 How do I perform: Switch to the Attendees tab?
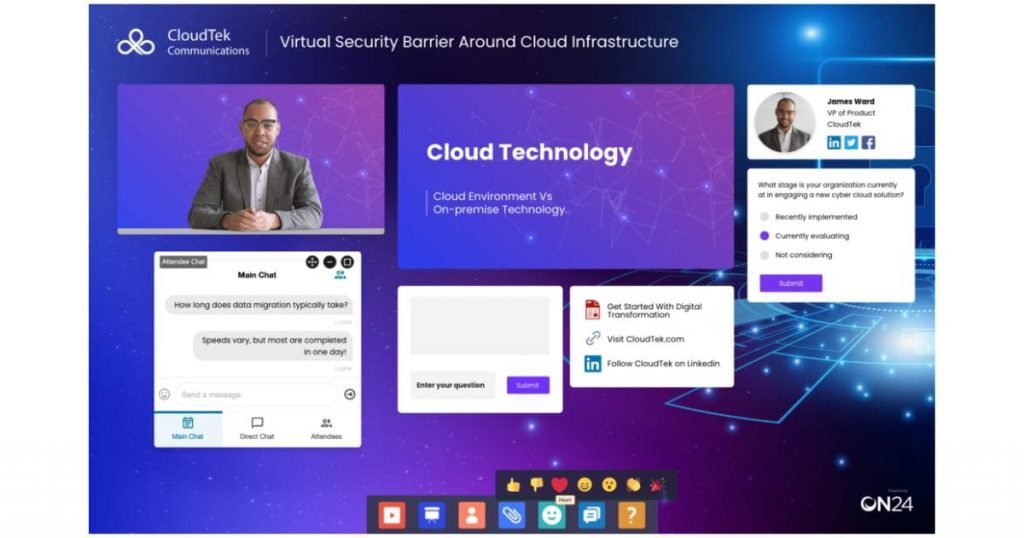(326, 428)
